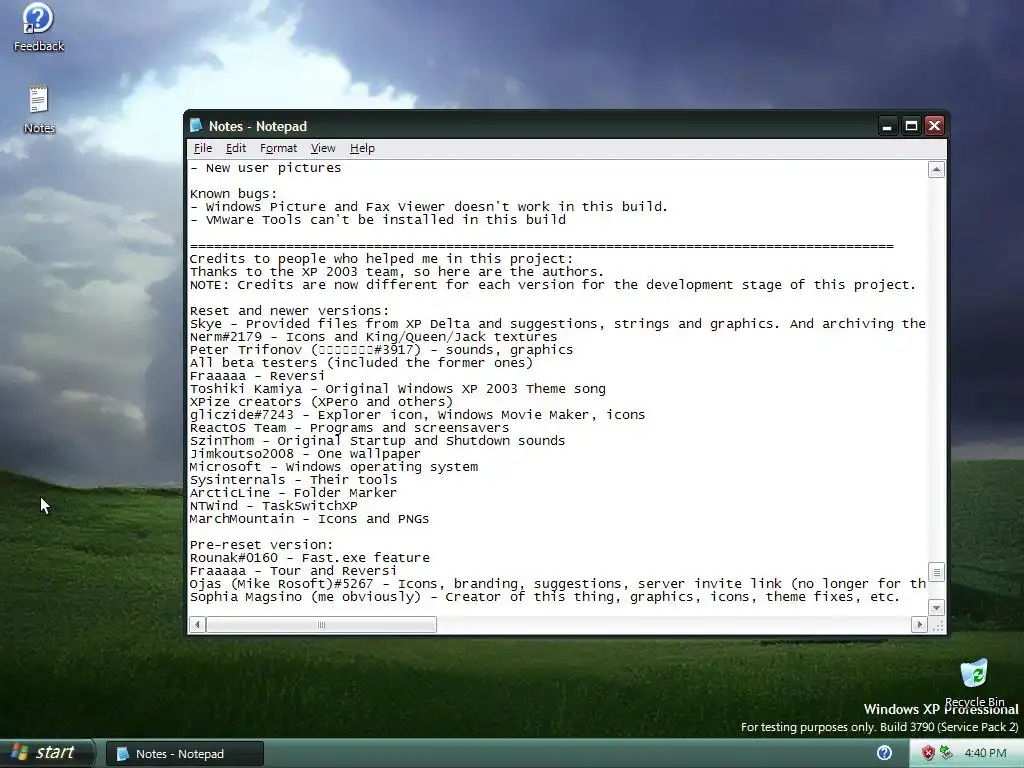Click the red security shield tray icon

[927, 753]
